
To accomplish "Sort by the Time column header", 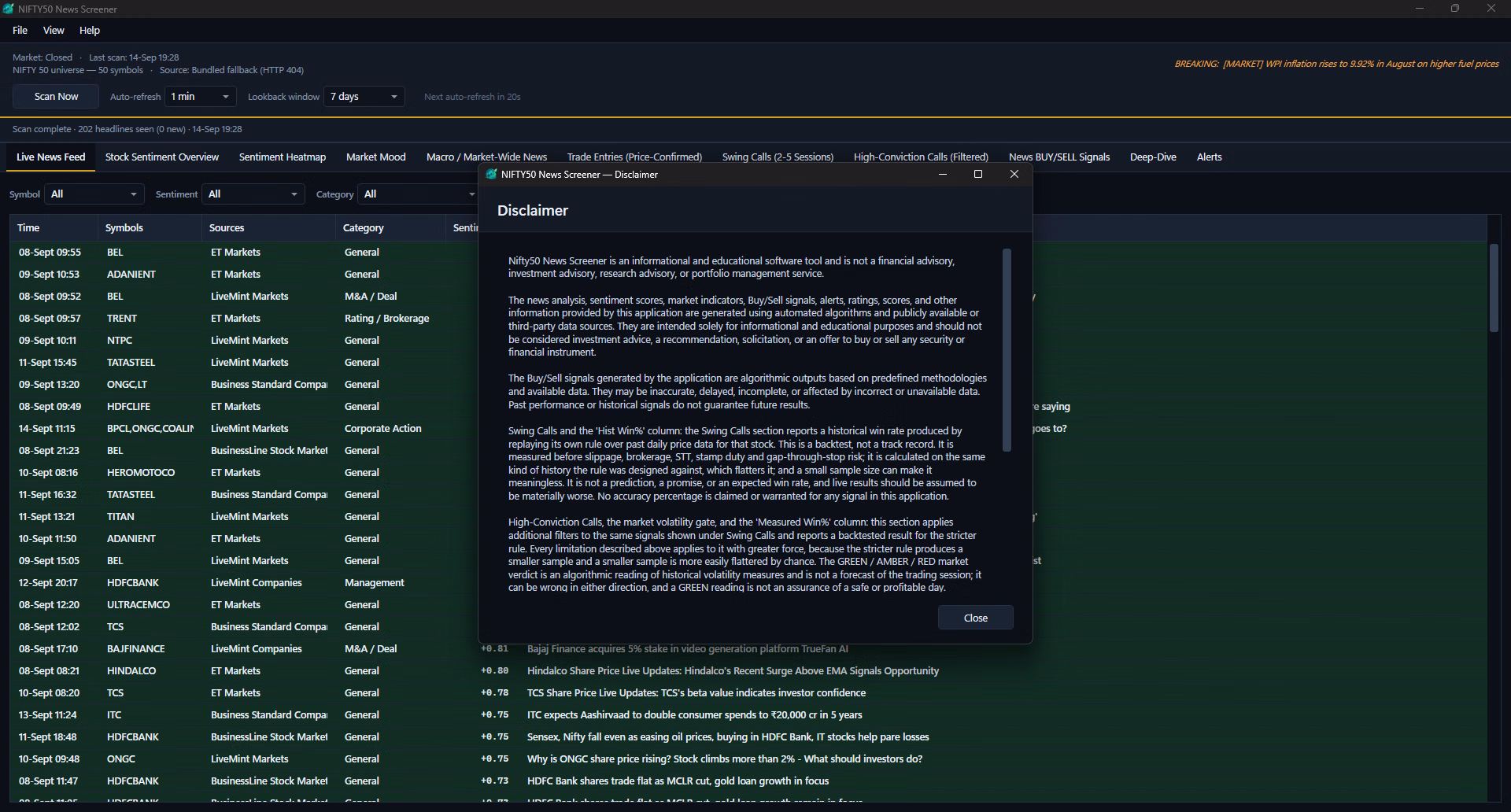I will pyautogui.click(x=54, y=228).
